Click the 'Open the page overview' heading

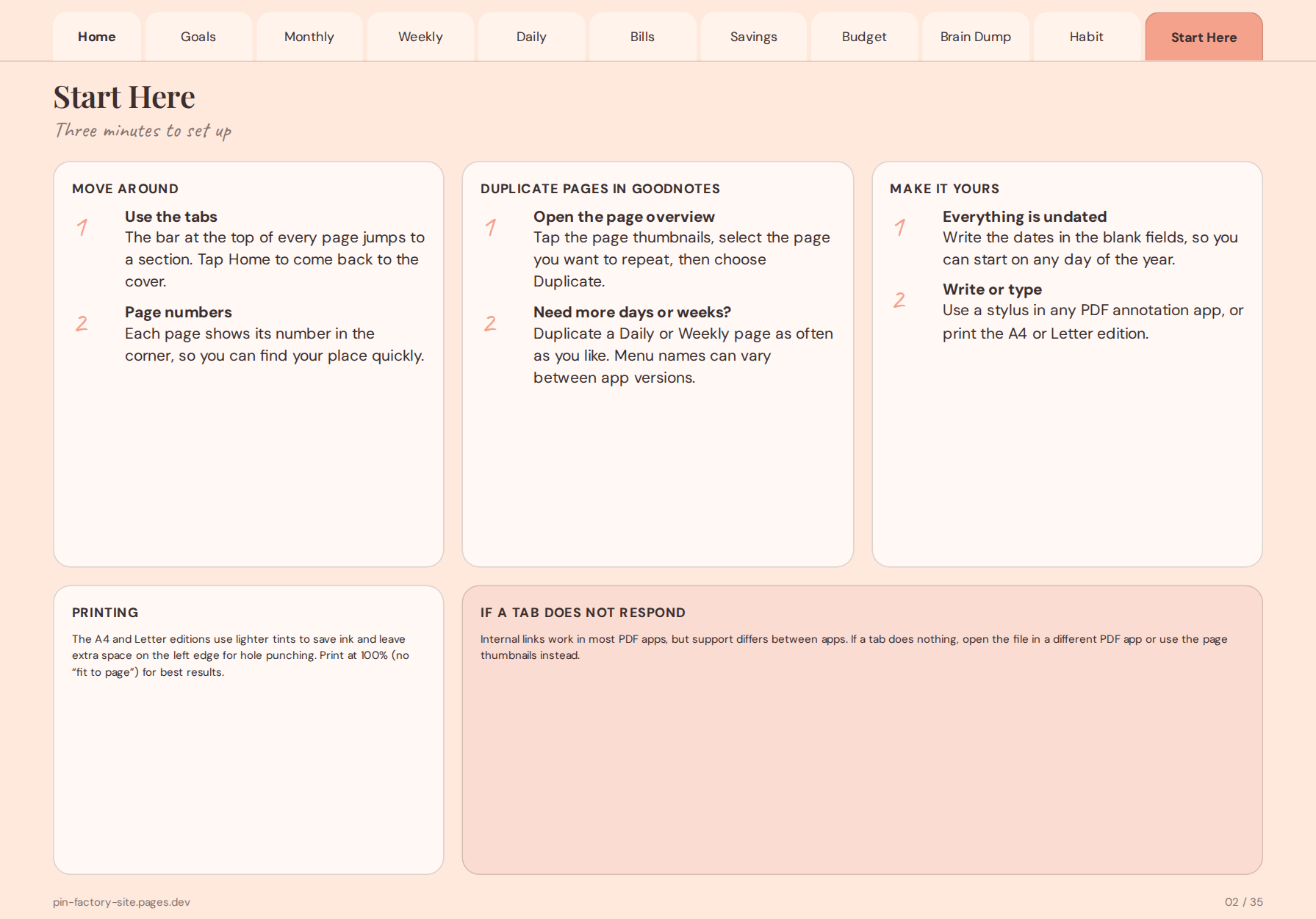coord(624,217)
